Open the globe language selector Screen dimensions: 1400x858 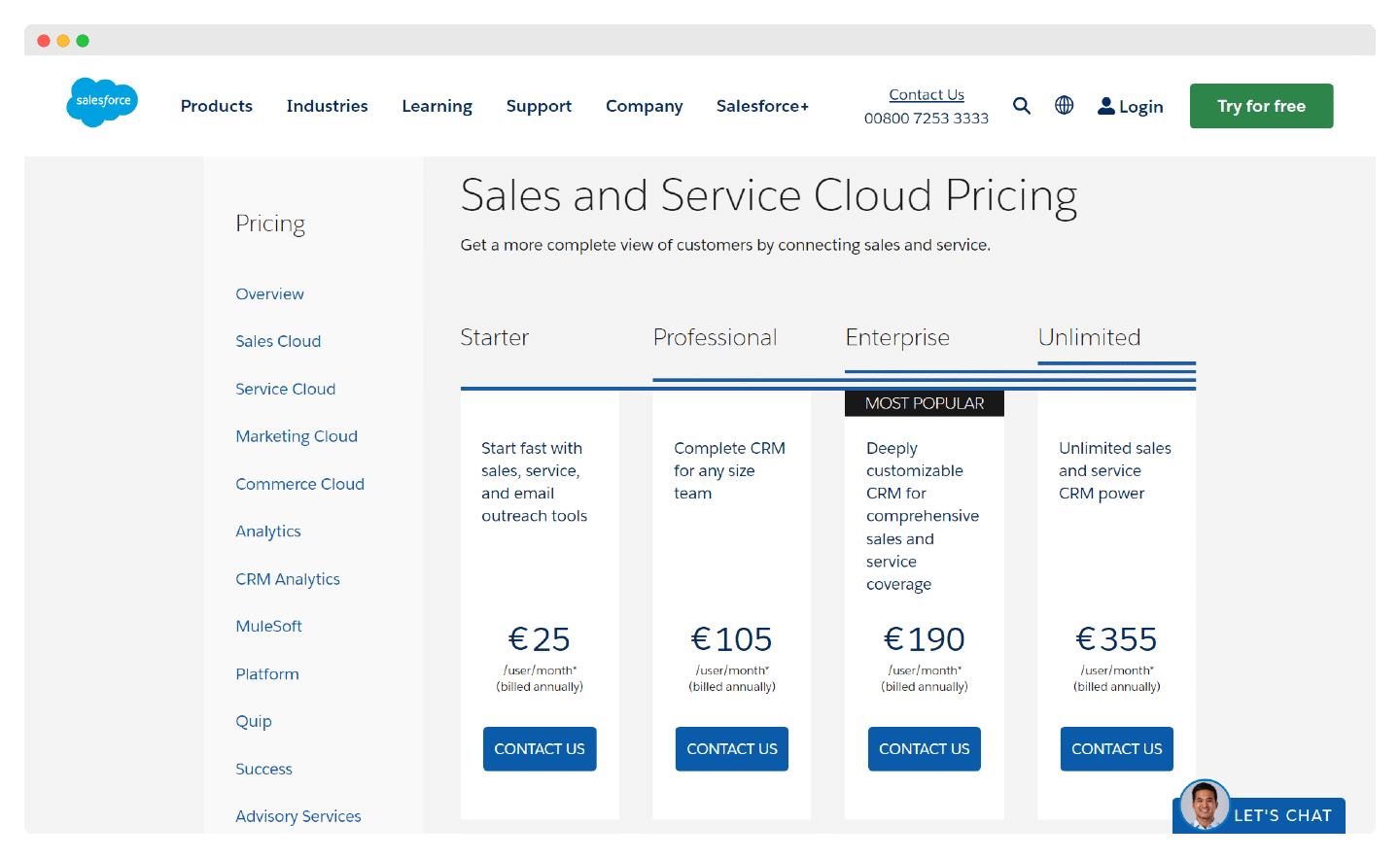1064,105
